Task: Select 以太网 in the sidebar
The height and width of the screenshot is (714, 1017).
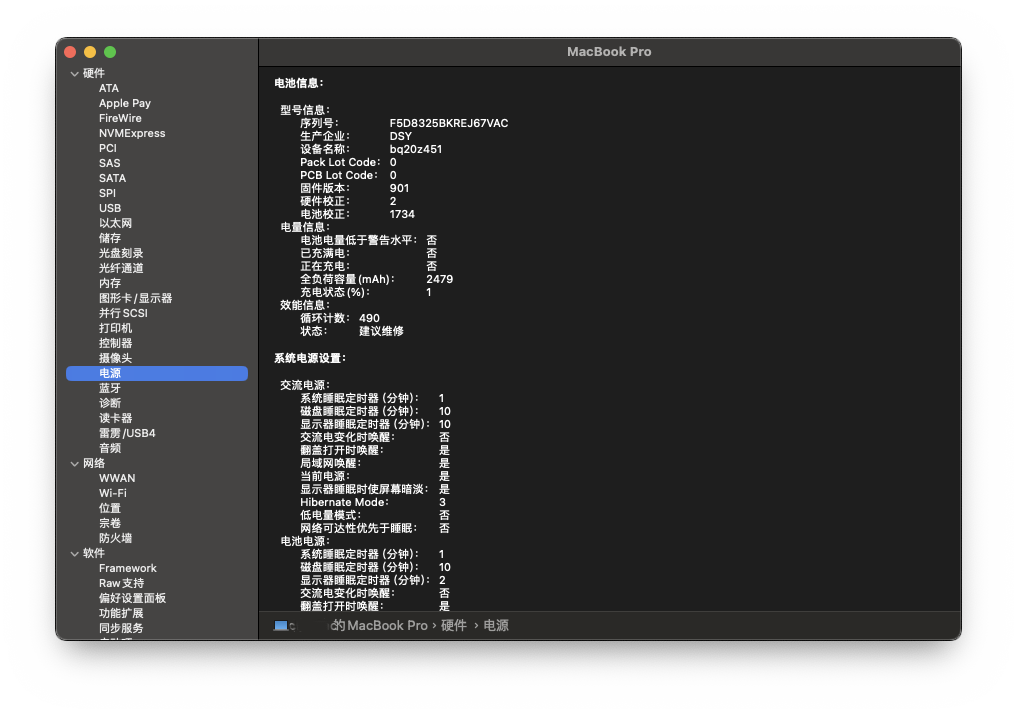Action: pos(115,223)
